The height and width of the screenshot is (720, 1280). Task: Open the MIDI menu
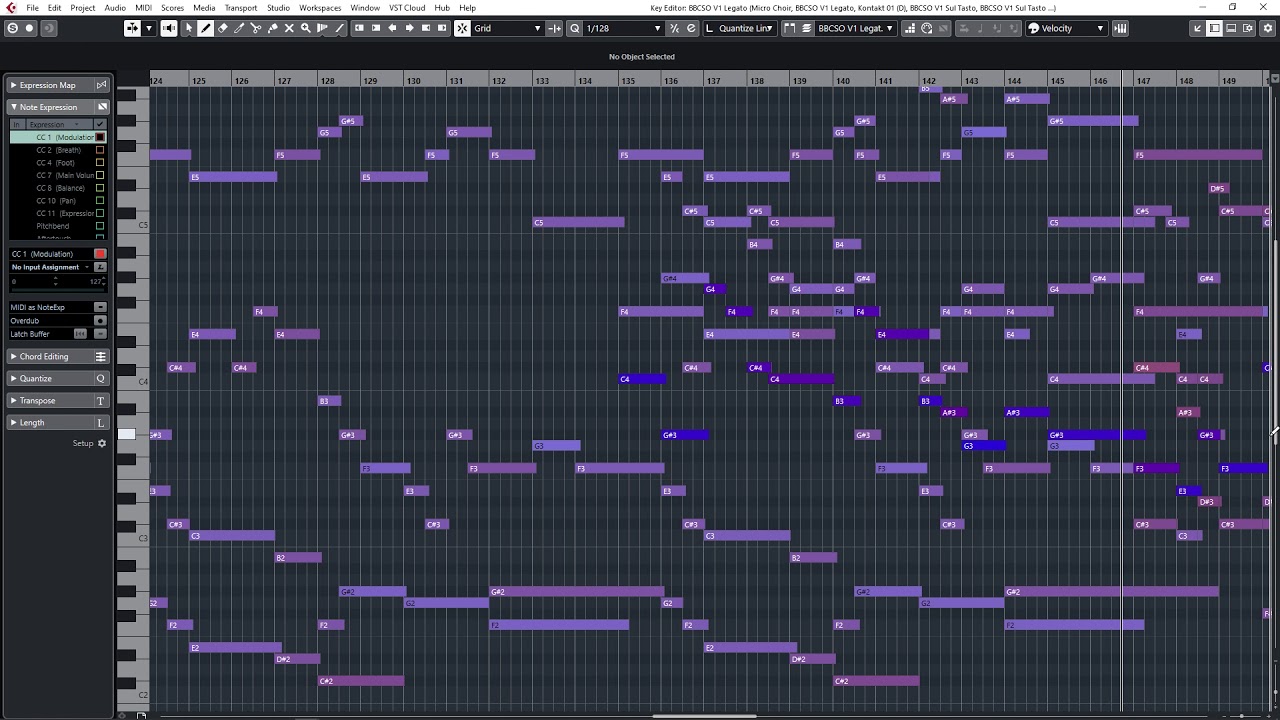(x=143, y=7)
